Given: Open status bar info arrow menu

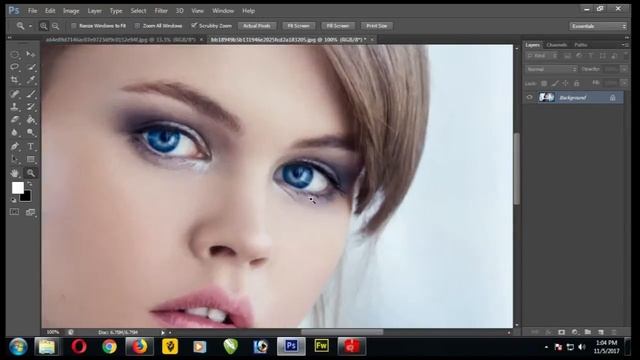Looking at the screenshot, I should click(163, 333).
